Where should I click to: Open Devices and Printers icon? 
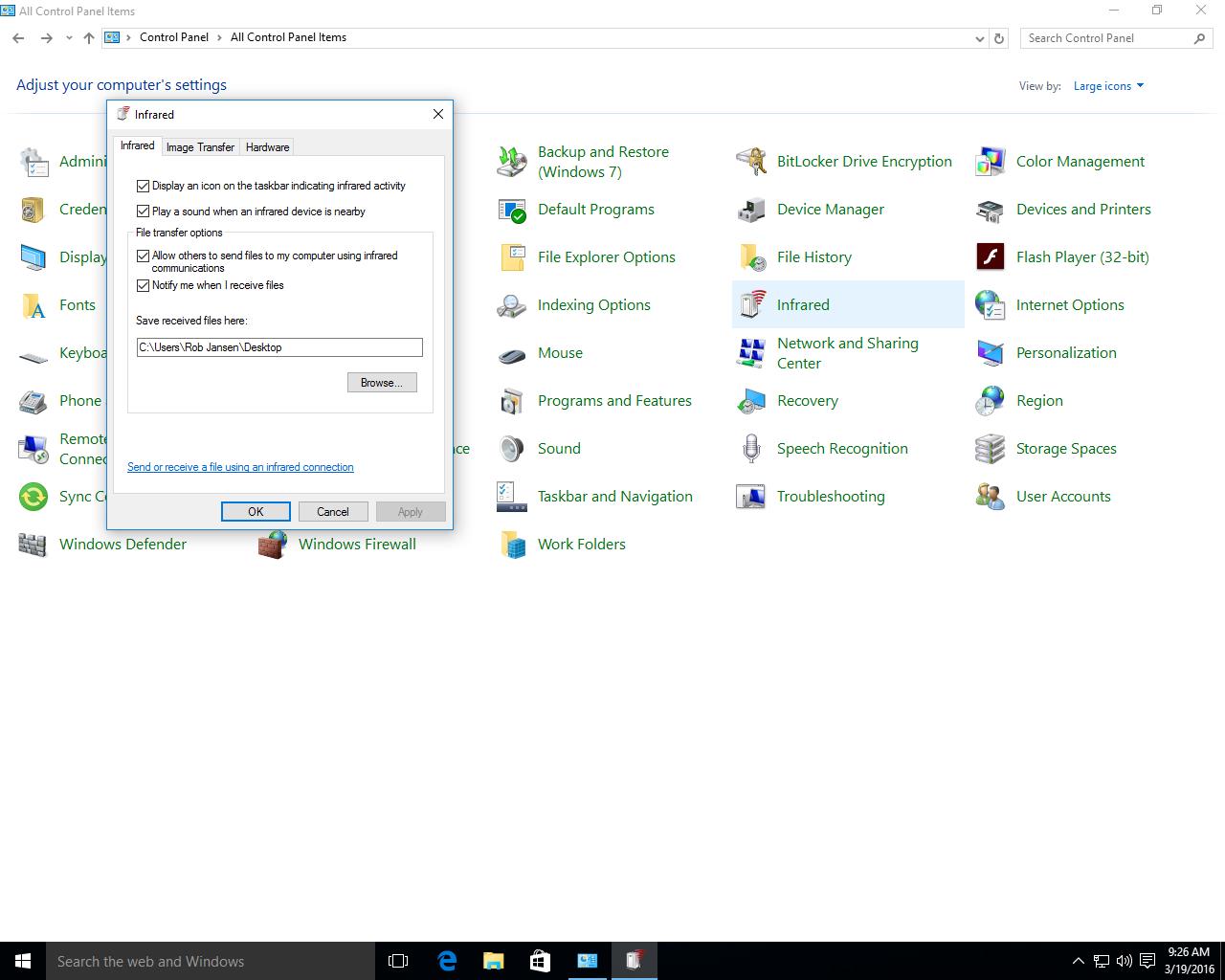coord(991,210)
